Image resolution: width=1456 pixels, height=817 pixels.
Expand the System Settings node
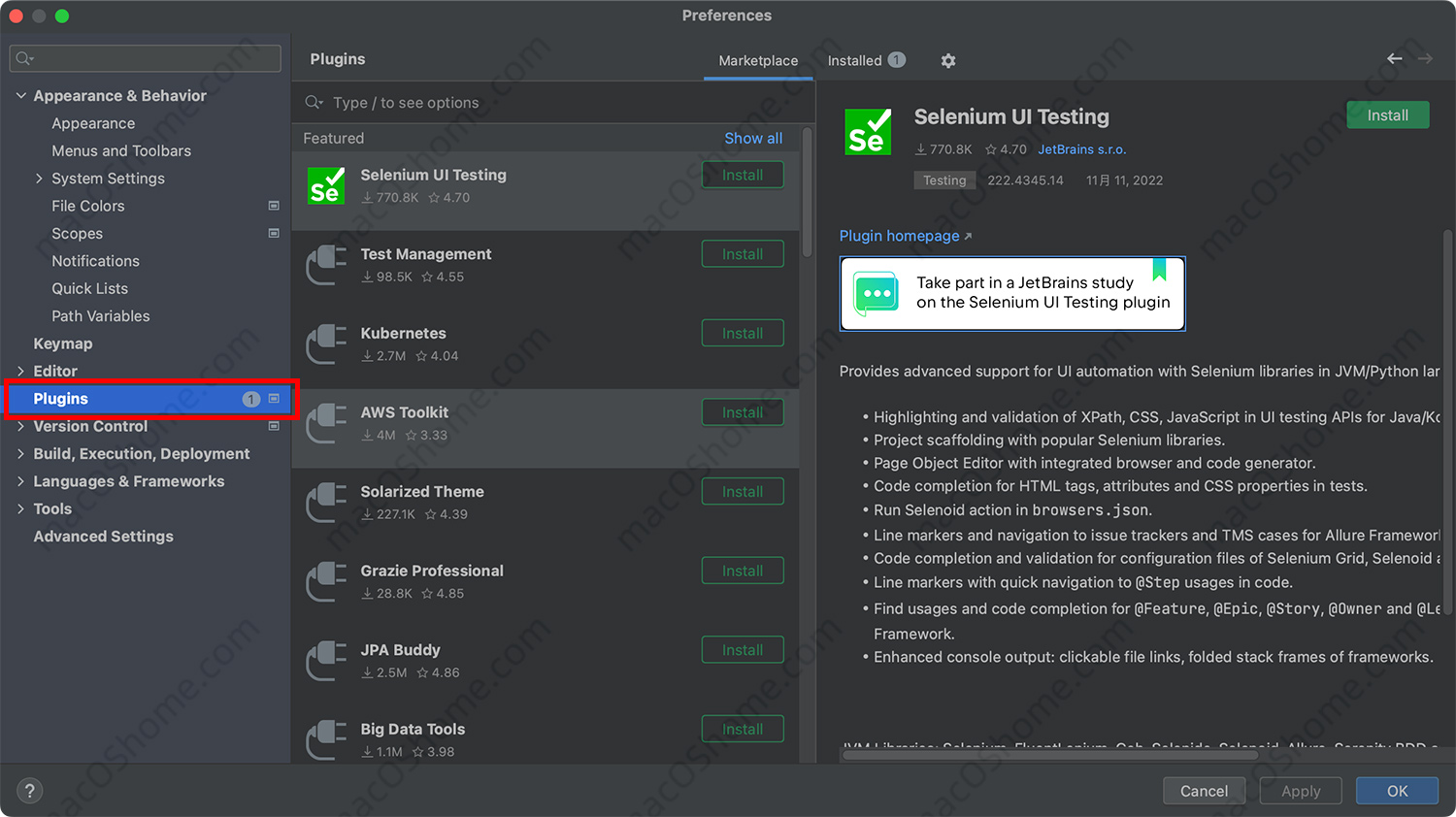(39, 179)
